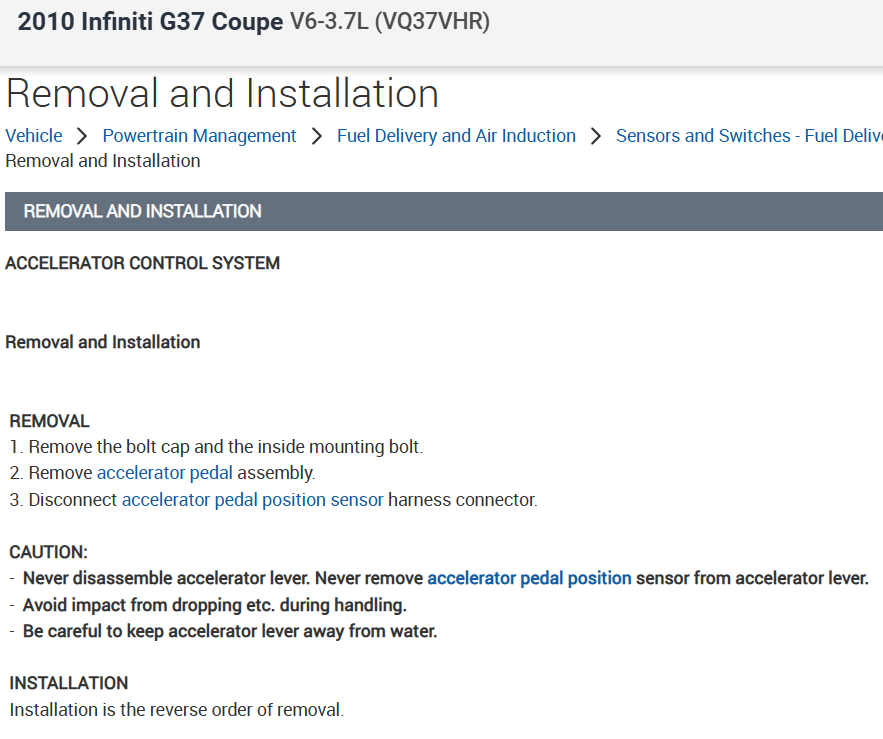The height and width of the screenshot is (739, 883).
Task: Click the bold REMOVAL step list heading
Action: click(x=50, y=421)
